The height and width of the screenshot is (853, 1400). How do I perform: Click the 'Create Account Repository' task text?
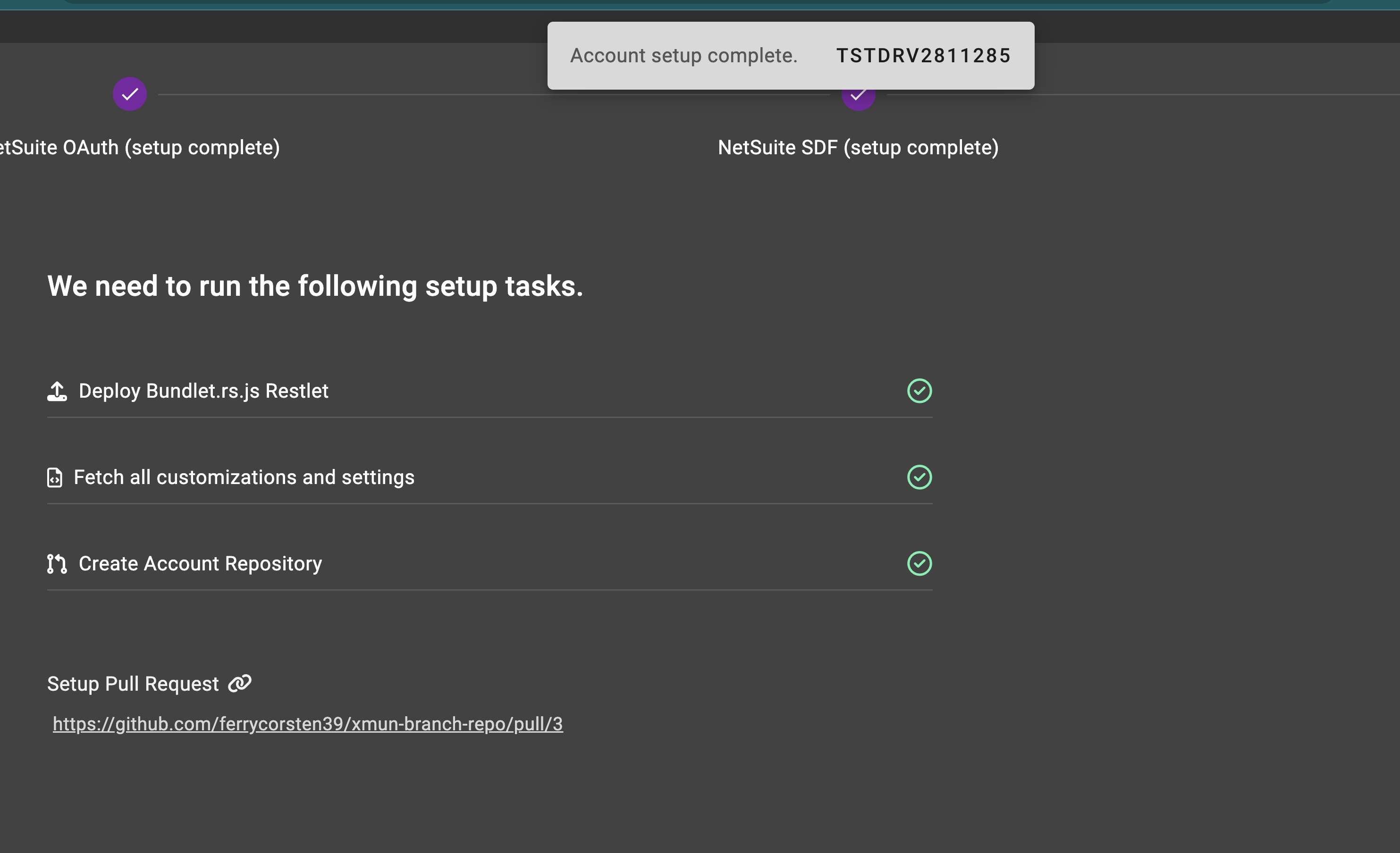201,564
